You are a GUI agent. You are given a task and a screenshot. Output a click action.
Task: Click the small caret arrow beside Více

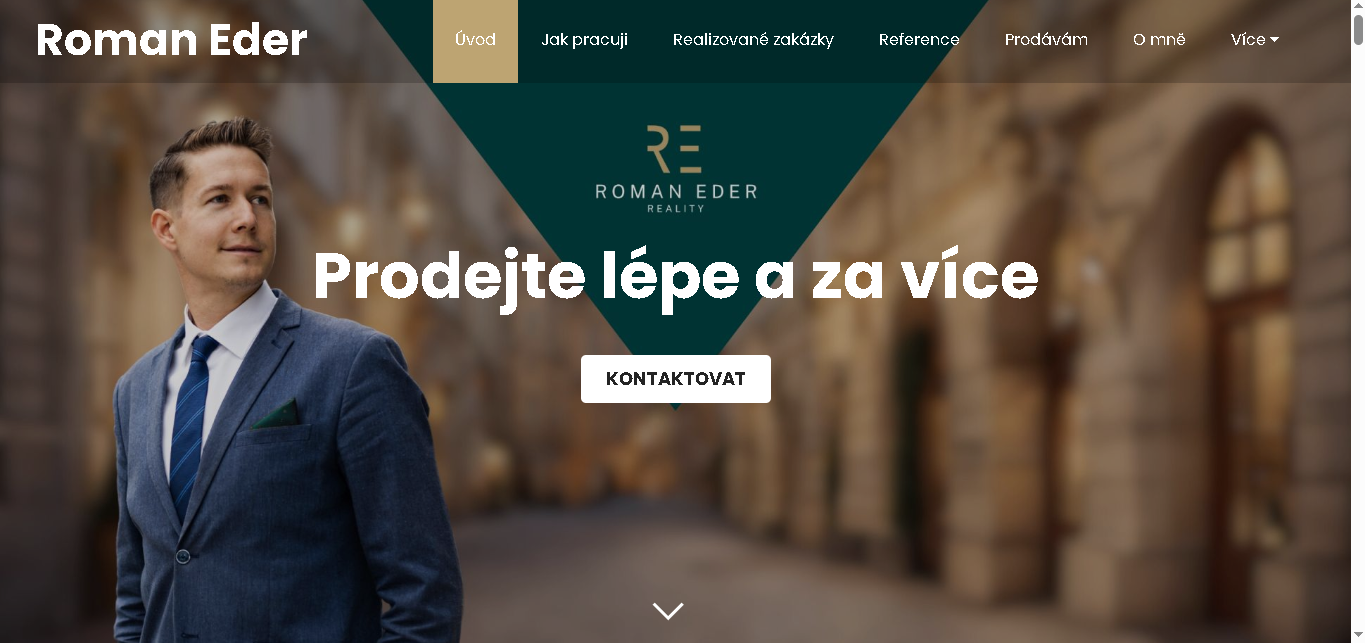tap(1274, 40)
